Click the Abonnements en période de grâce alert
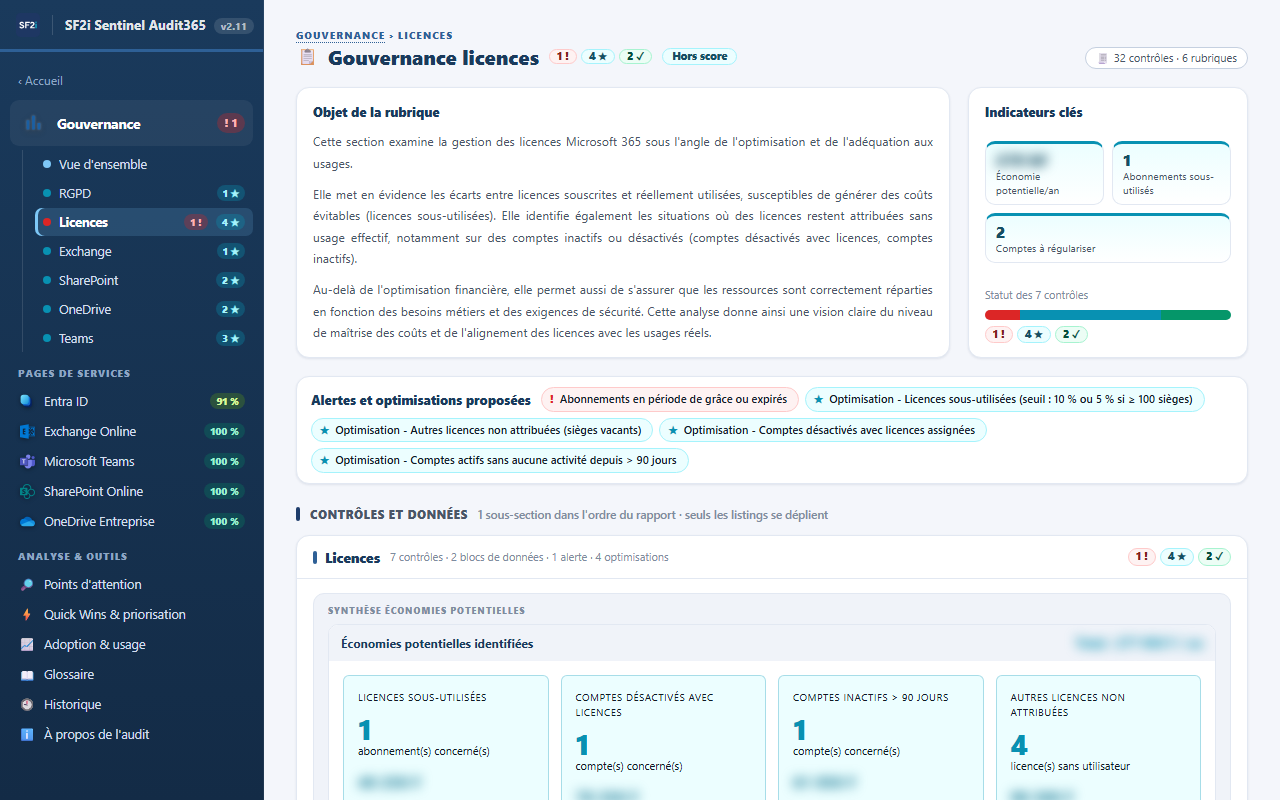Viewport: 1280px width, 800px height. tap(670, 399)
